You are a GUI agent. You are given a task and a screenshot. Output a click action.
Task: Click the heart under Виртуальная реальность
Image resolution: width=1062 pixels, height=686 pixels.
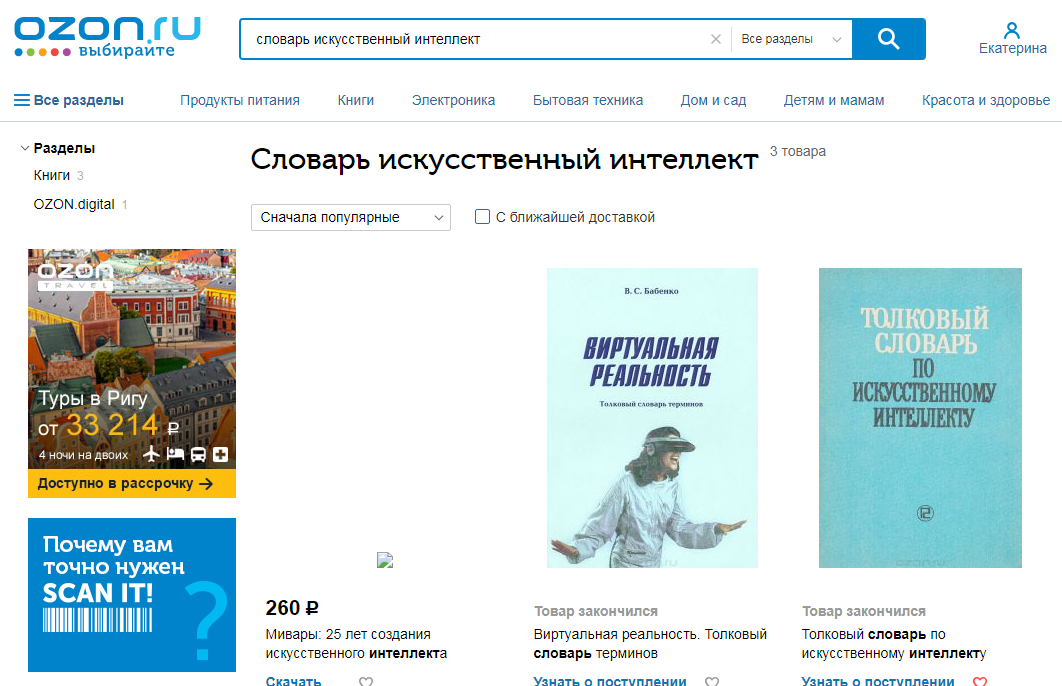coord(712,679)
